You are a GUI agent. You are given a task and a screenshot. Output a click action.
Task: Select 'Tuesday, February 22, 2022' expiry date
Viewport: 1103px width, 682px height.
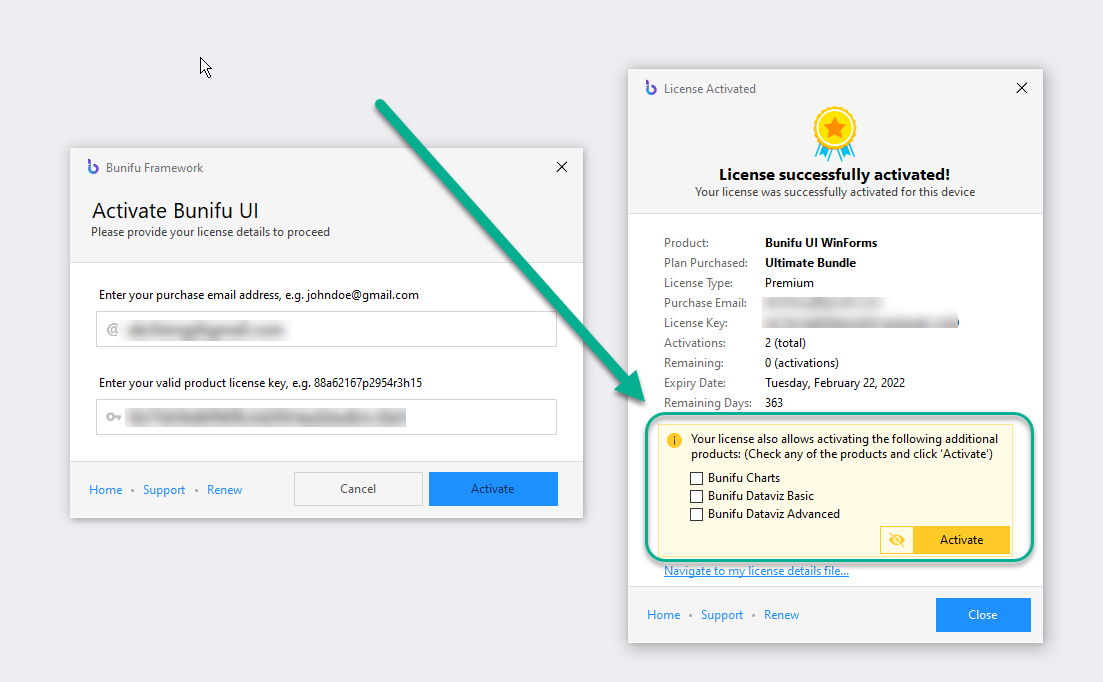tap(835, 383)
